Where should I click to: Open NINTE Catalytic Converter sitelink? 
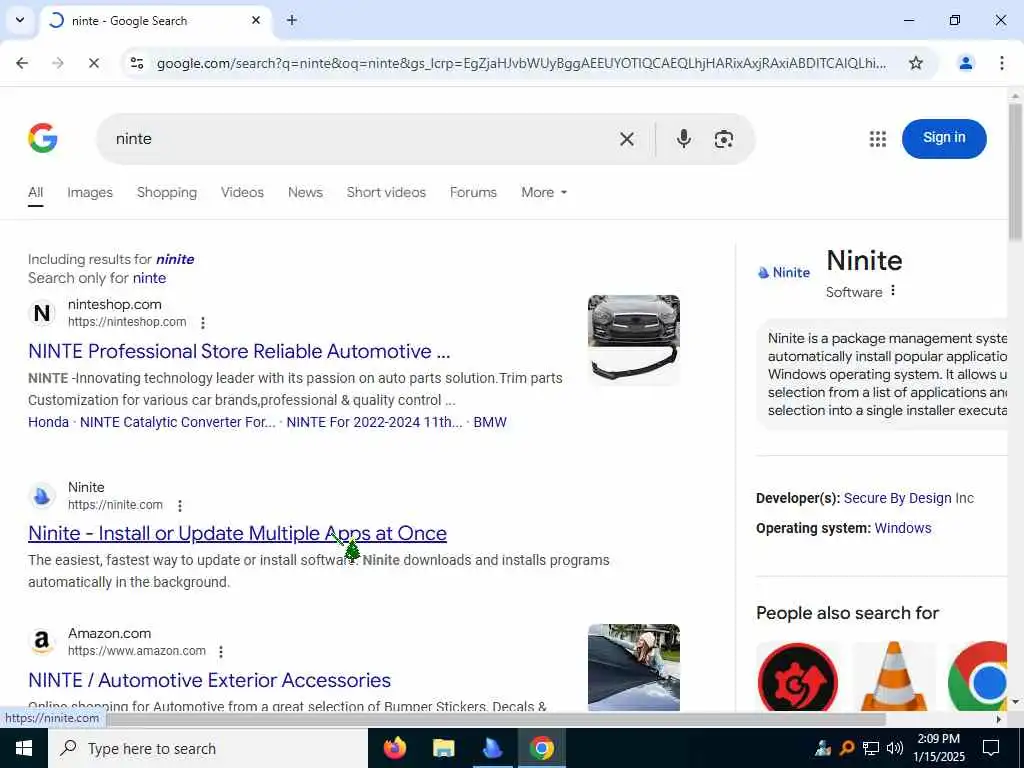click(x=178, y=423)
